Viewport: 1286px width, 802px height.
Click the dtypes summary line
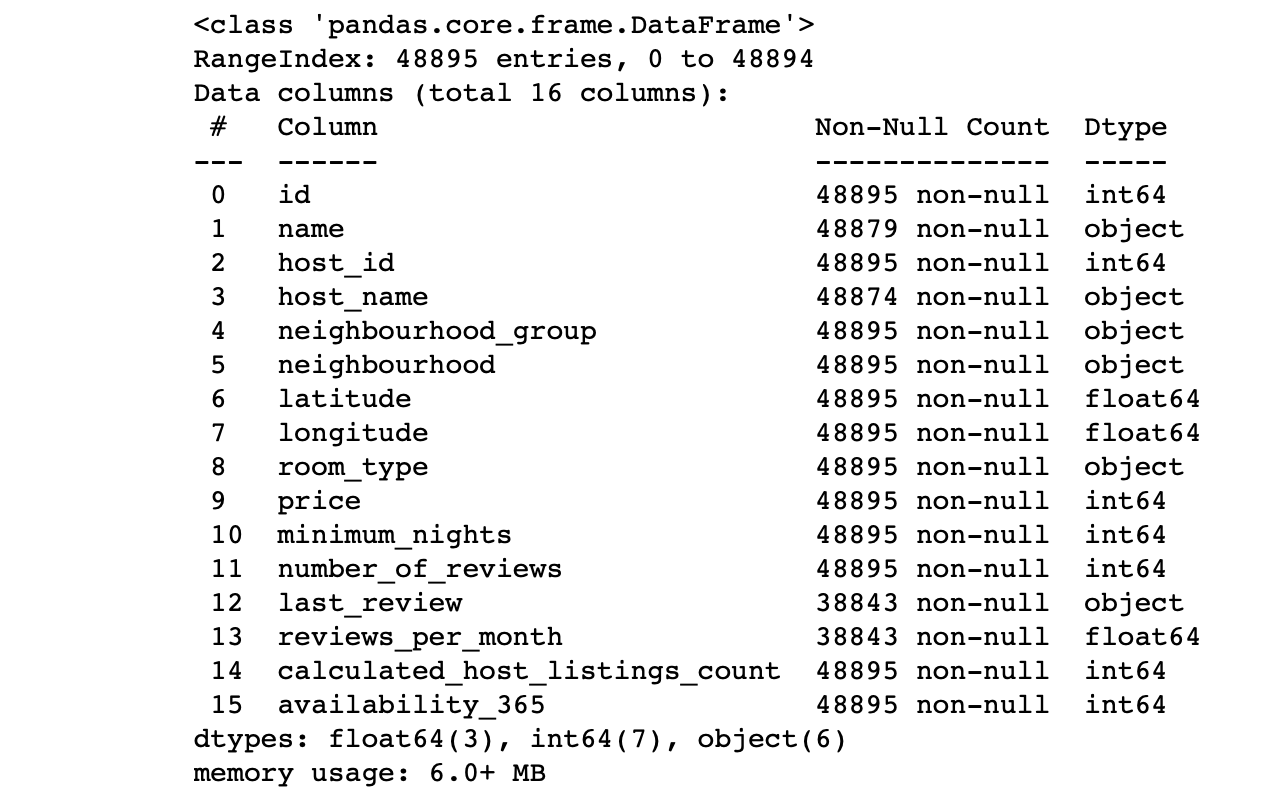pyautogui.click(x=519, y=740)
